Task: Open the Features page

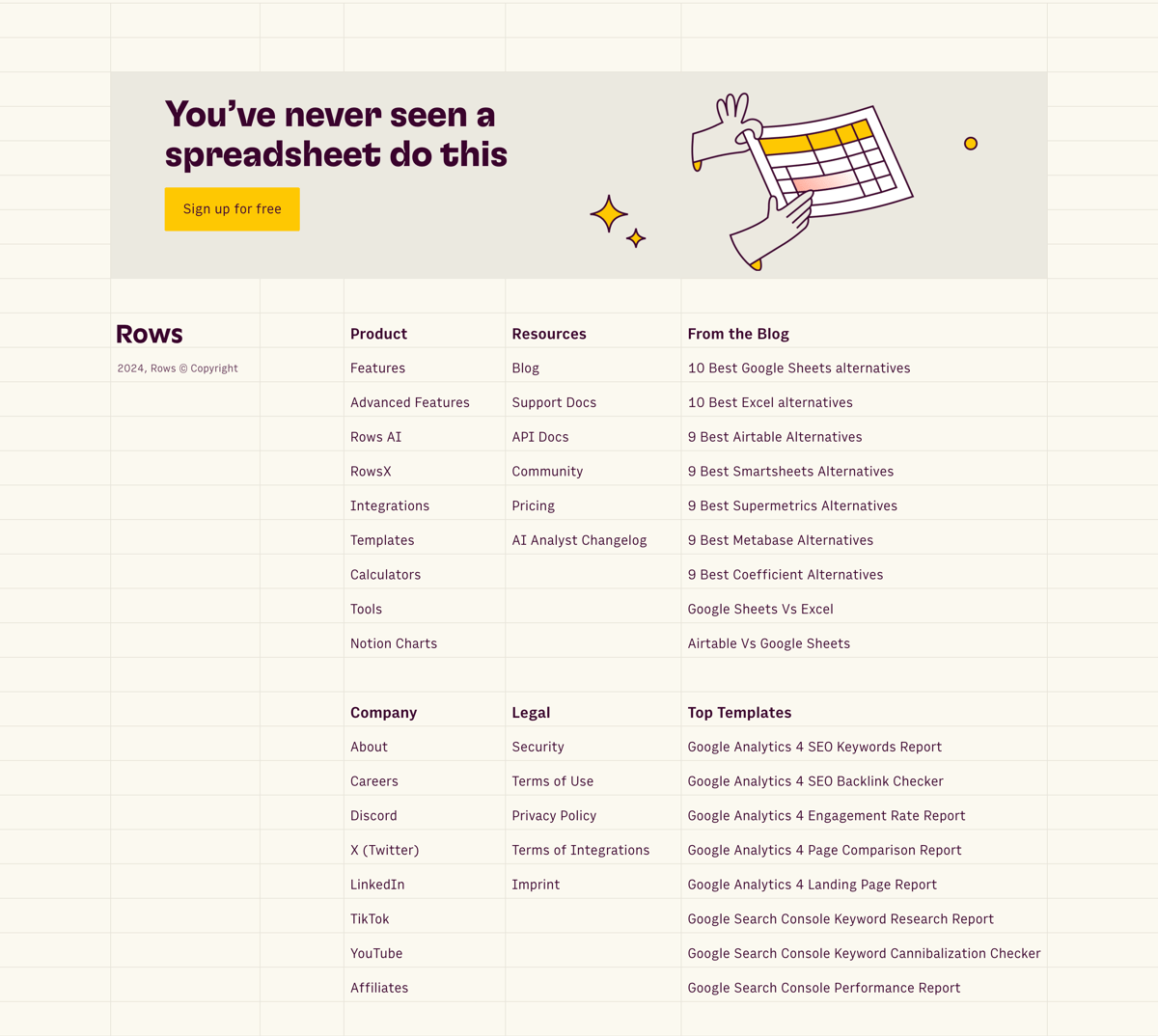Action: (x=377, y=368)
